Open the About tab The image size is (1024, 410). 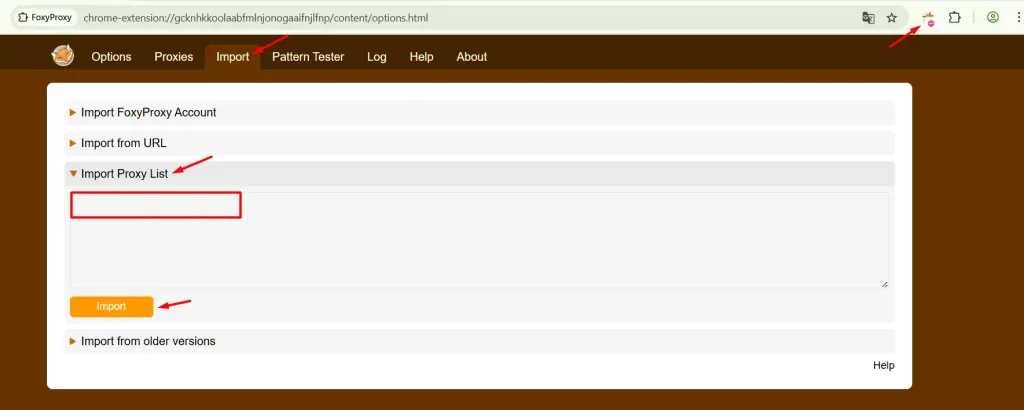472,57
